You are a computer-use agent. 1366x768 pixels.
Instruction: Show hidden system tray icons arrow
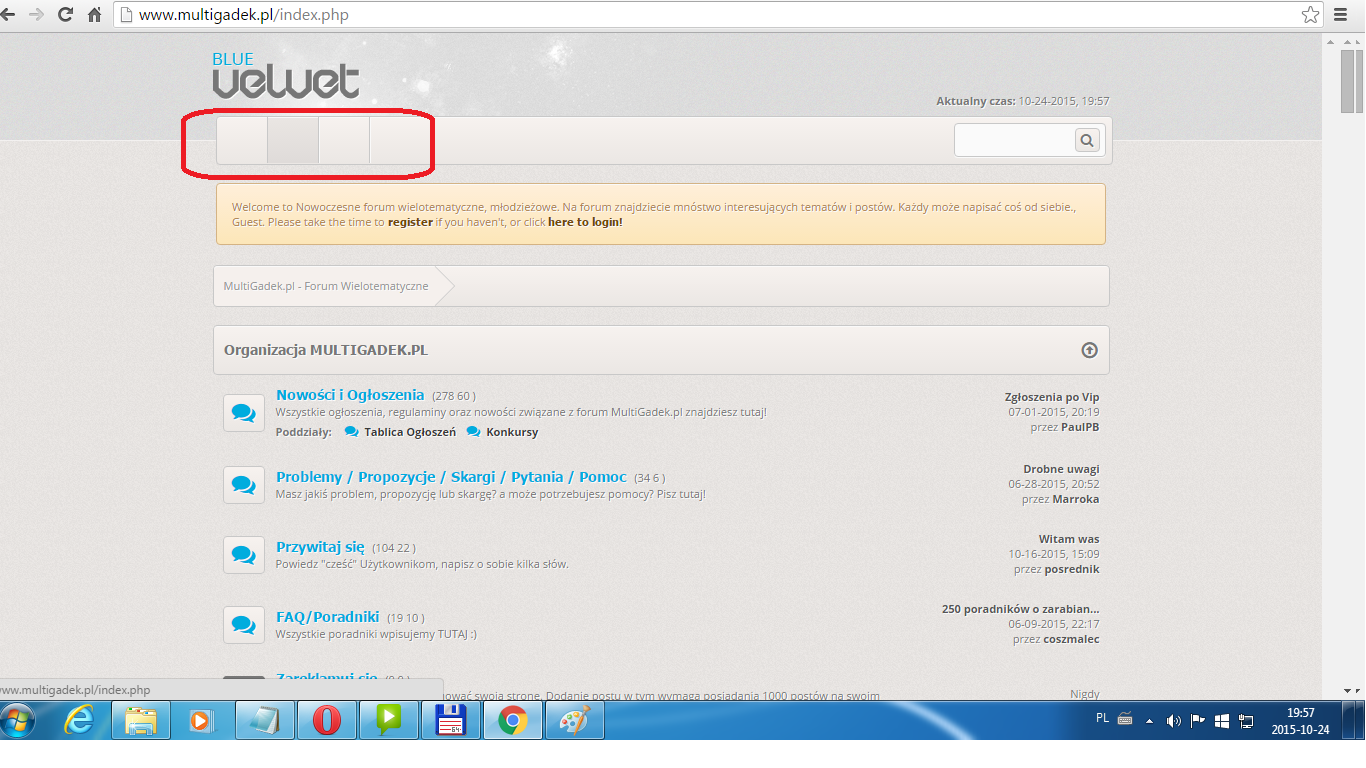click(1149, 720)
